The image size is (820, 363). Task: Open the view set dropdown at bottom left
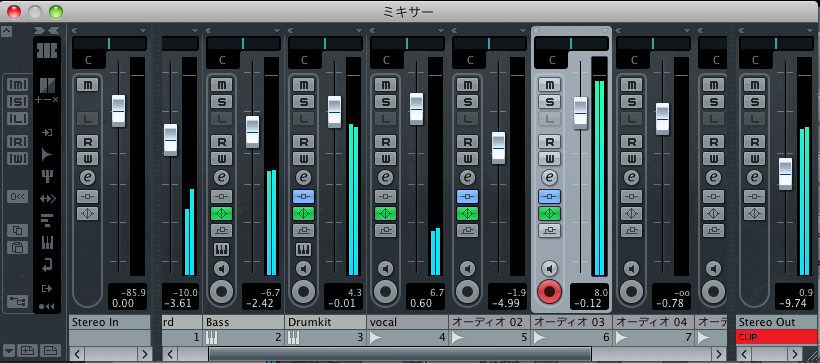[x=8, y=350]
